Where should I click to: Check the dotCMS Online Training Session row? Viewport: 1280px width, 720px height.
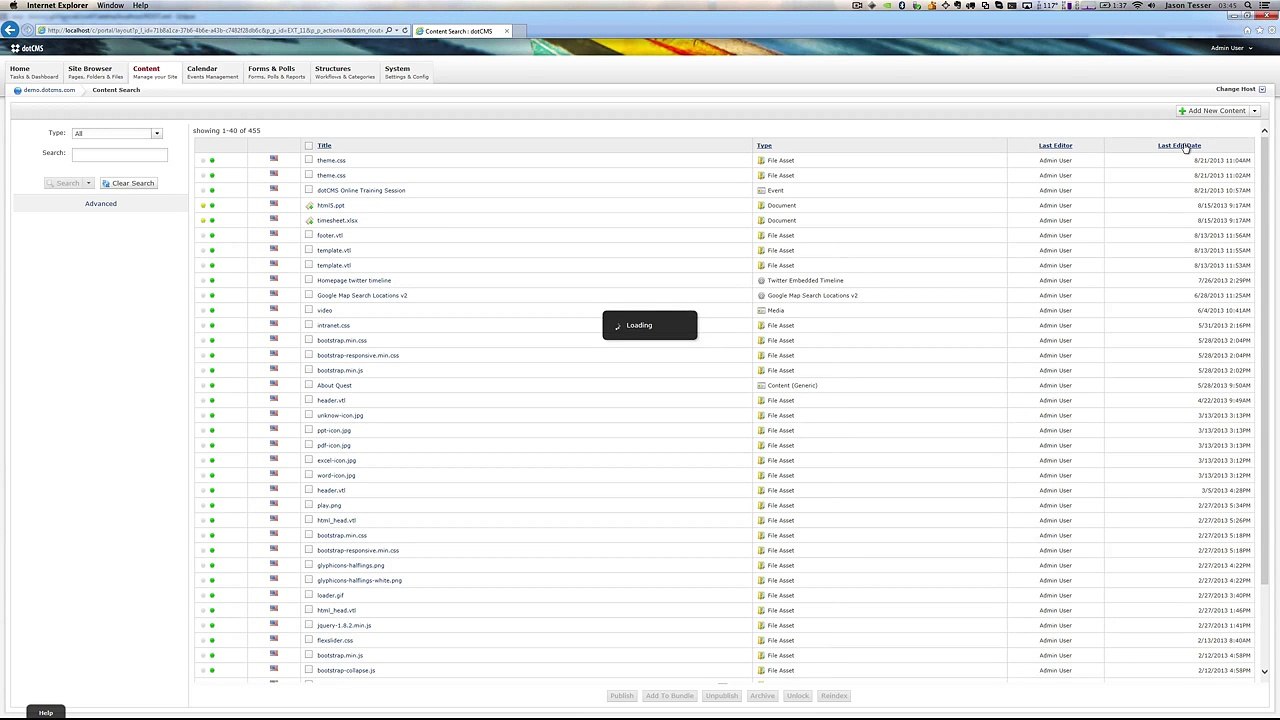click(x=309, y=190)
